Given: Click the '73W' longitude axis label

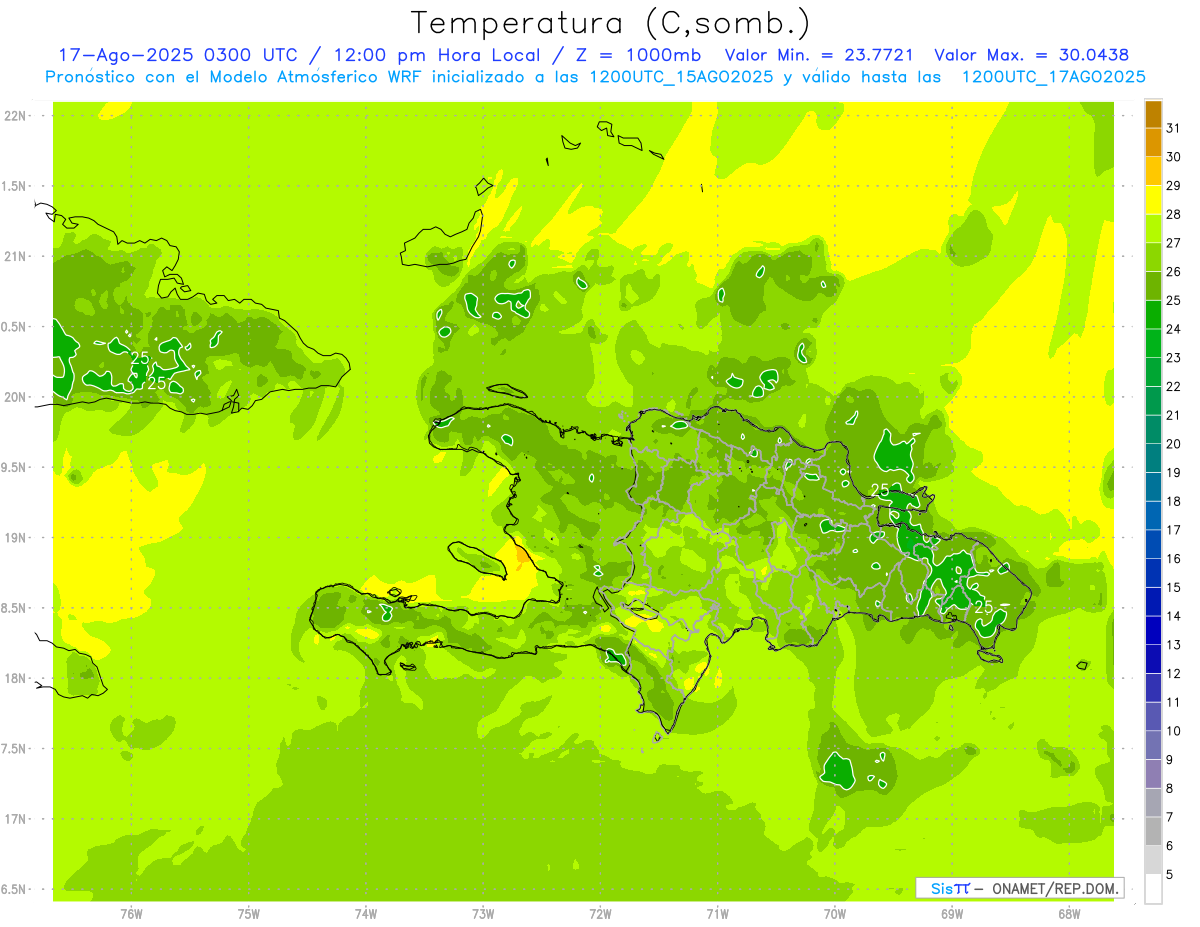Looking at the screenshot, I should [x=483, y=914].
